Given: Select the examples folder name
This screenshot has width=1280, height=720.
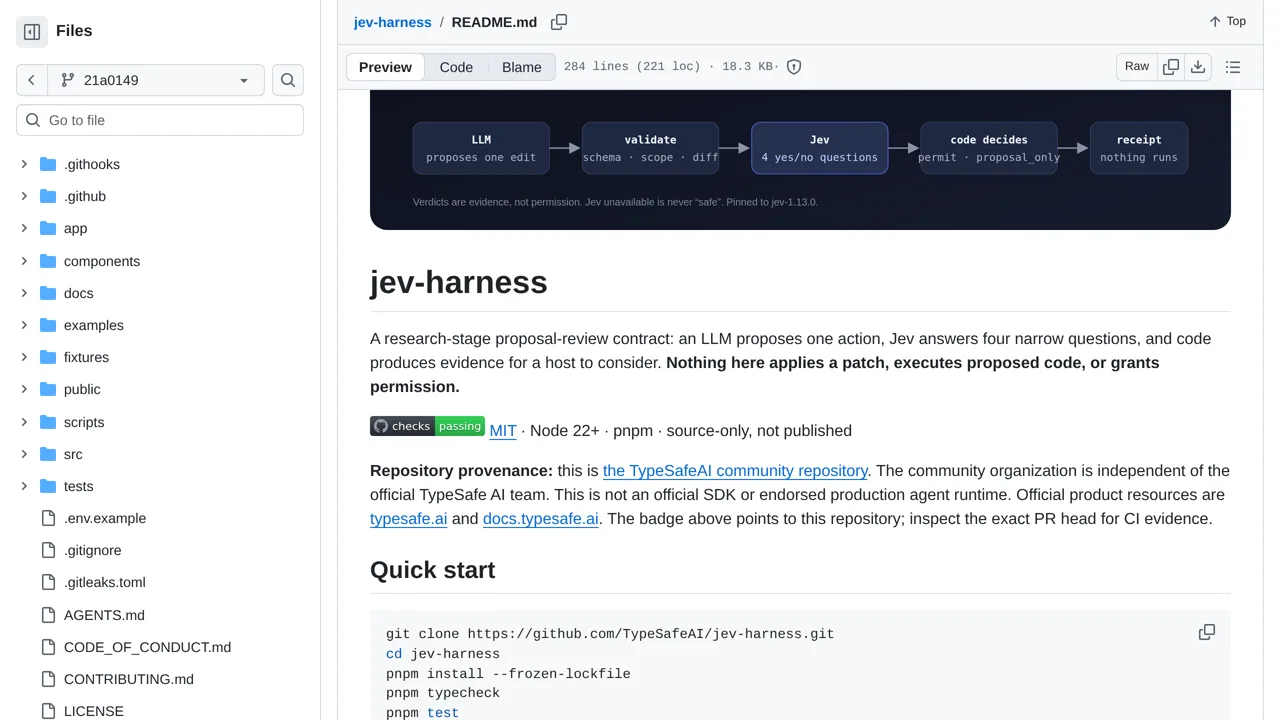Looking at the screenshot, I should click(x=94, y=325).
